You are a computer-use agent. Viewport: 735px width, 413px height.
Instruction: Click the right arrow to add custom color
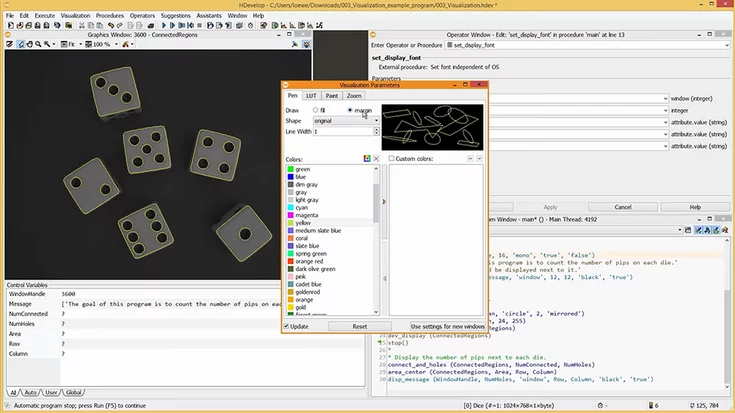[384, 201]
